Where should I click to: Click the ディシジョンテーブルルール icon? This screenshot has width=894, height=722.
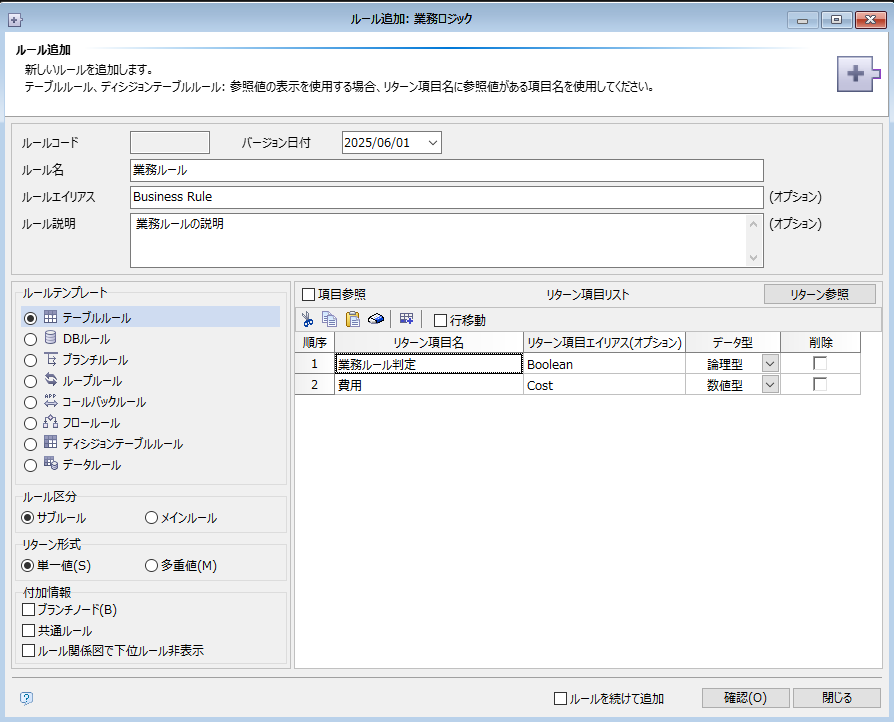51,442
